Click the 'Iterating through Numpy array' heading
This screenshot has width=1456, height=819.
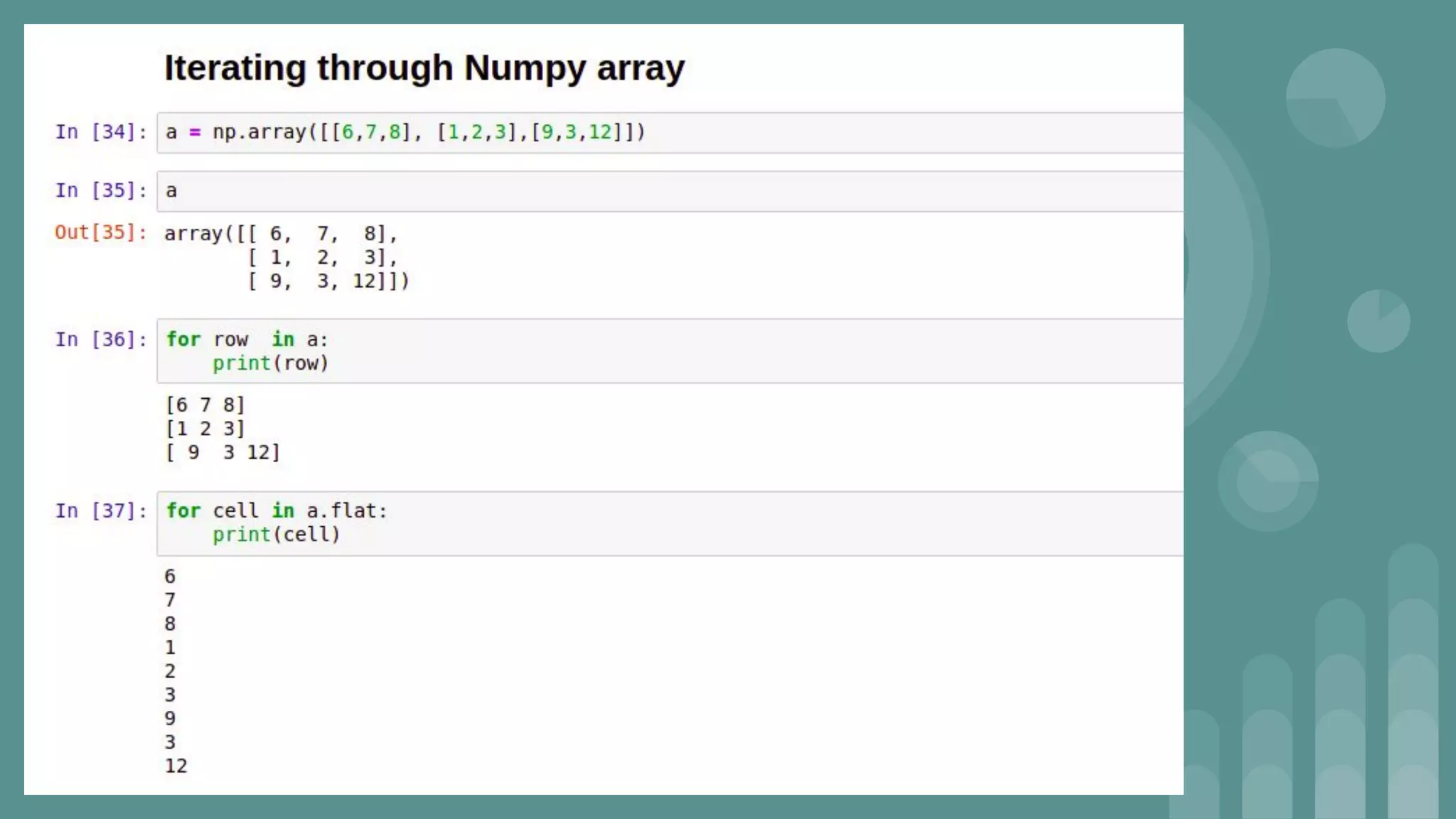coord(424,68)
